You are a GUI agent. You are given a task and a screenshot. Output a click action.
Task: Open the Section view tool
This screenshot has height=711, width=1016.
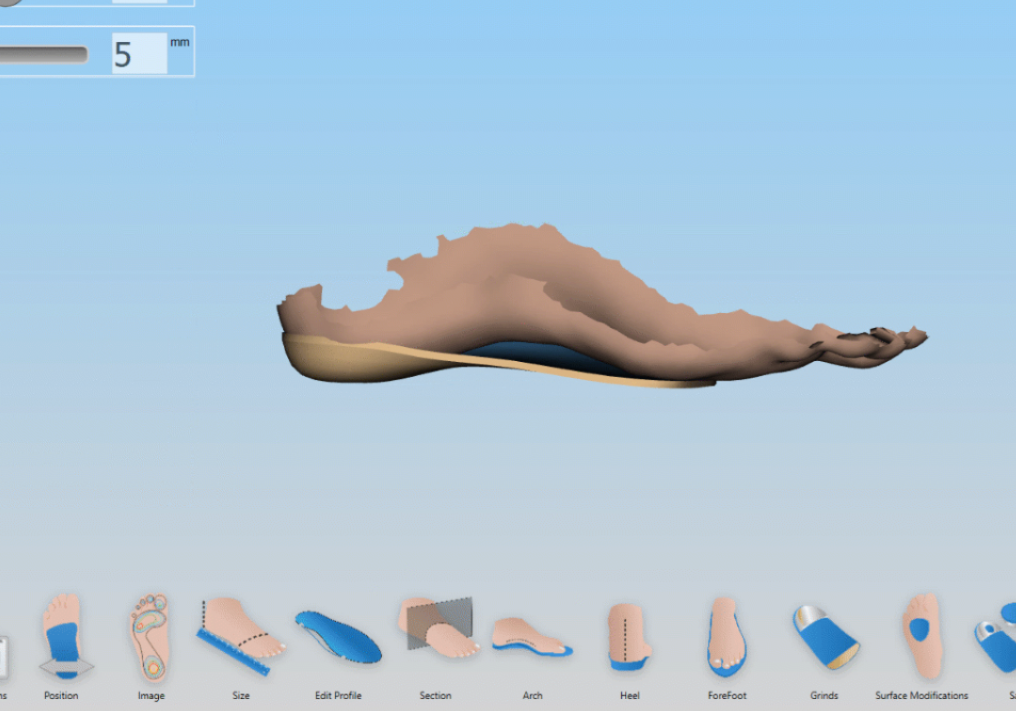[435, 628]
